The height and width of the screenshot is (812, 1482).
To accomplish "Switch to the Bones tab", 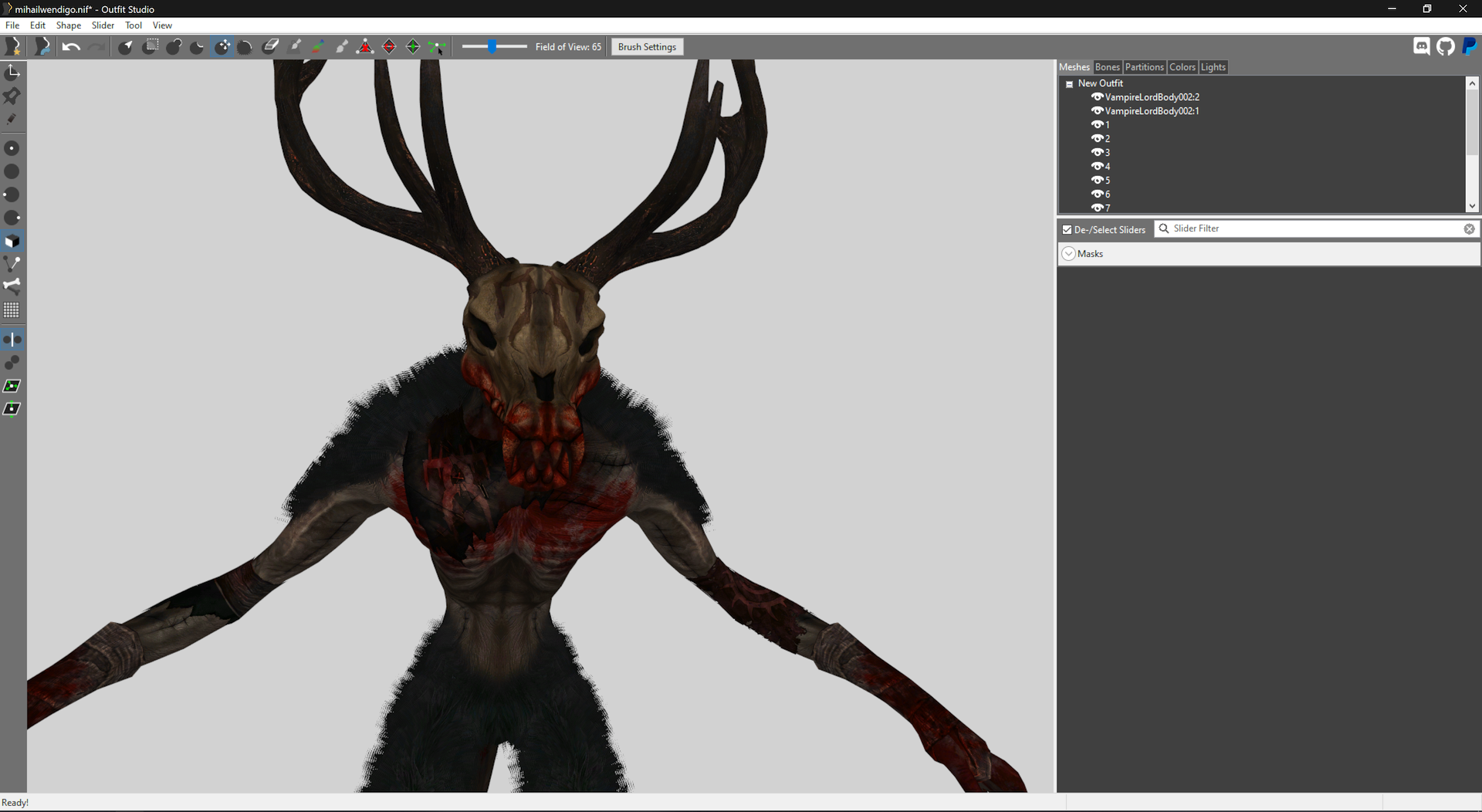I will 1107,67.
